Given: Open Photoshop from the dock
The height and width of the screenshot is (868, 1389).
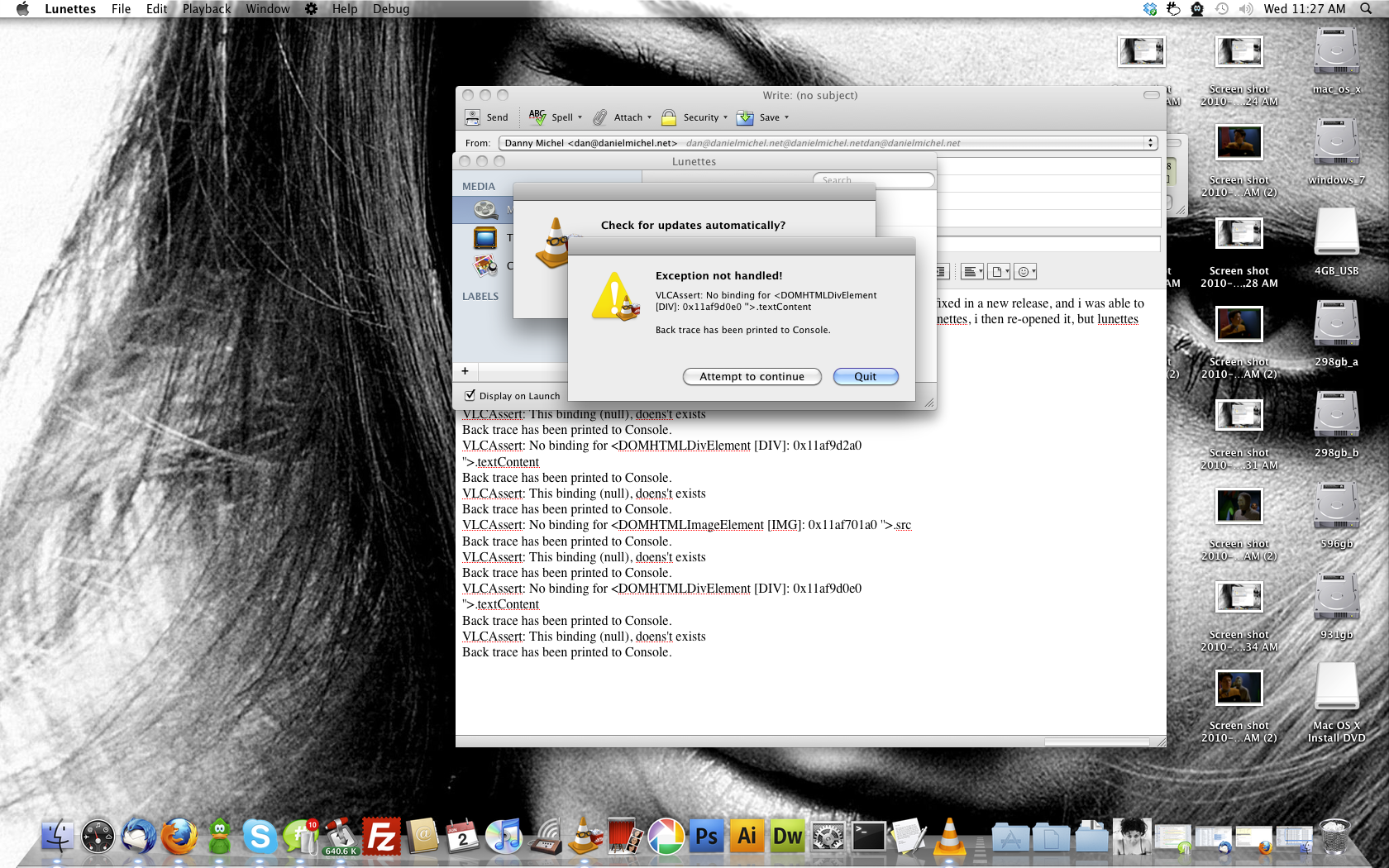Looking at the screenshot, I should (x=706, y=837).
